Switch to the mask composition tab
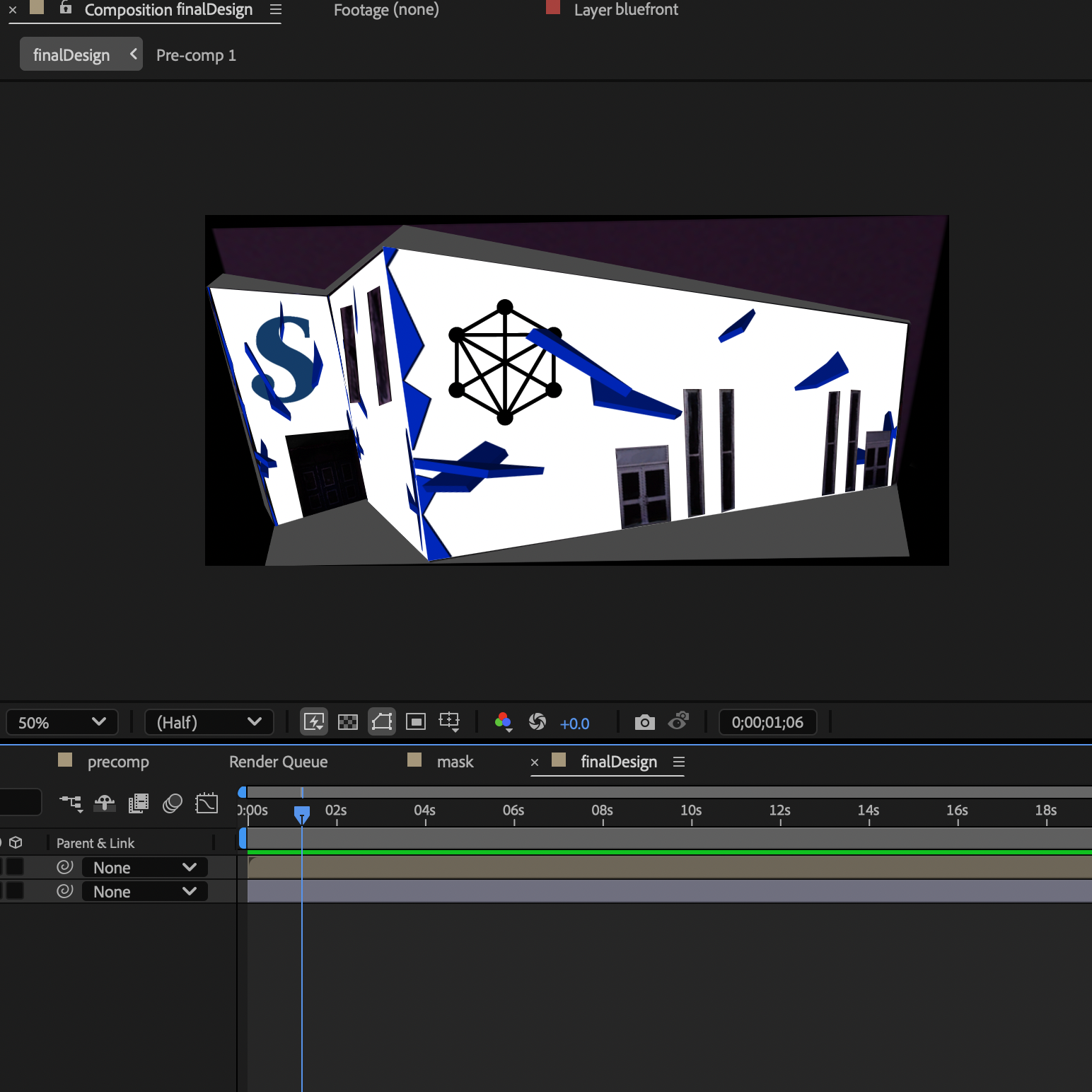The width and height of the screenshot is (1092, 1092). tap(455, 762)
